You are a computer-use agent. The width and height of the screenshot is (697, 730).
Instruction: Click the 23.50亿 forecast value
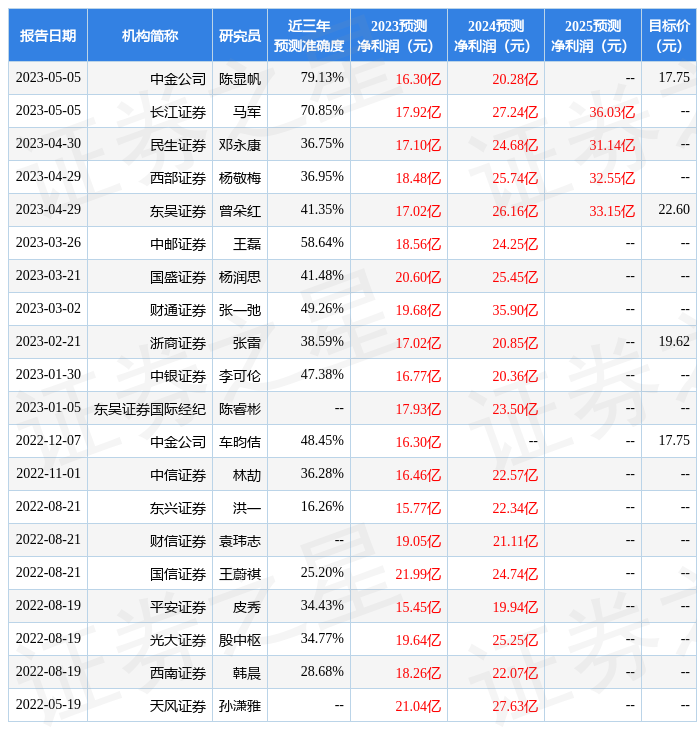(515, 409)
